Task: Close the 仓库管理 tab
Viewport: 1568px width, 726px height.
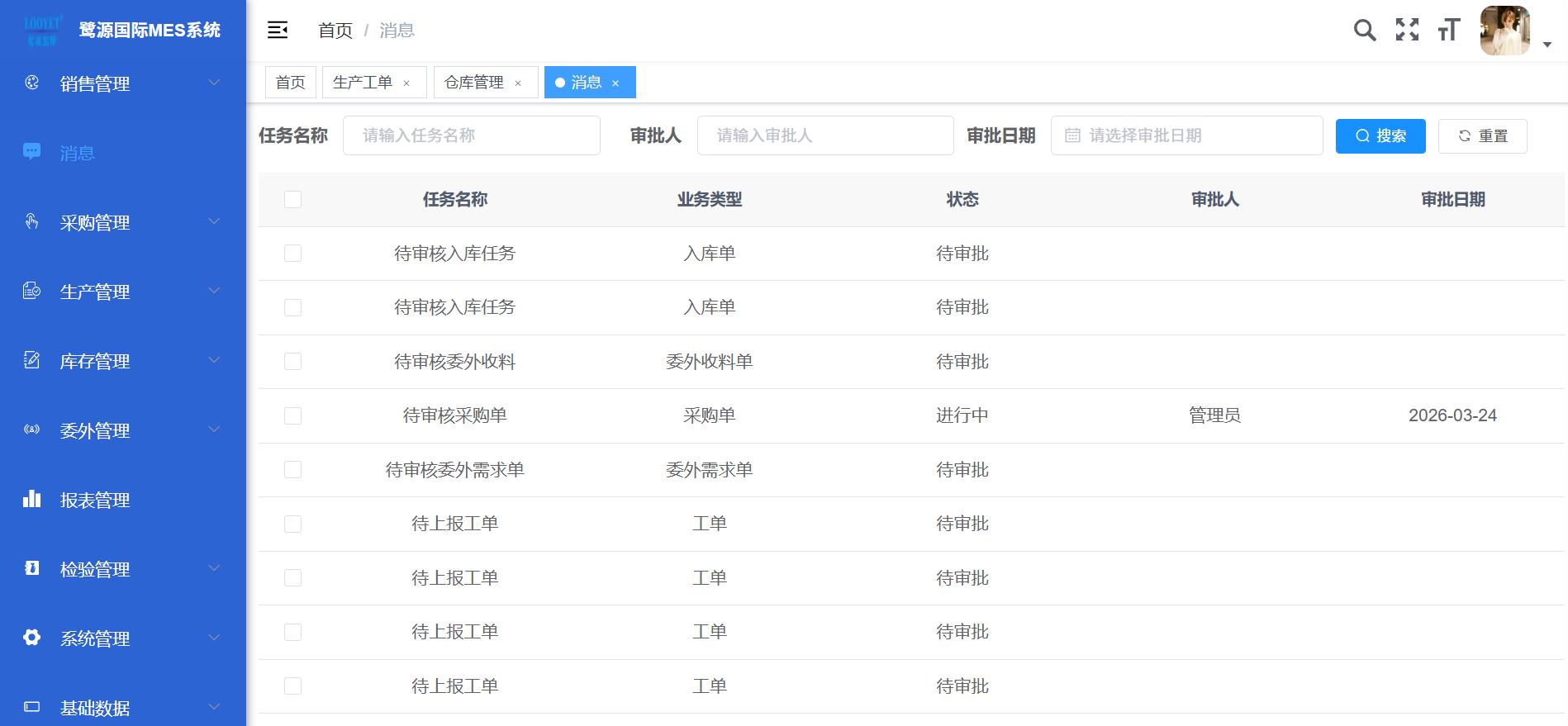Action: coord(518,83)
